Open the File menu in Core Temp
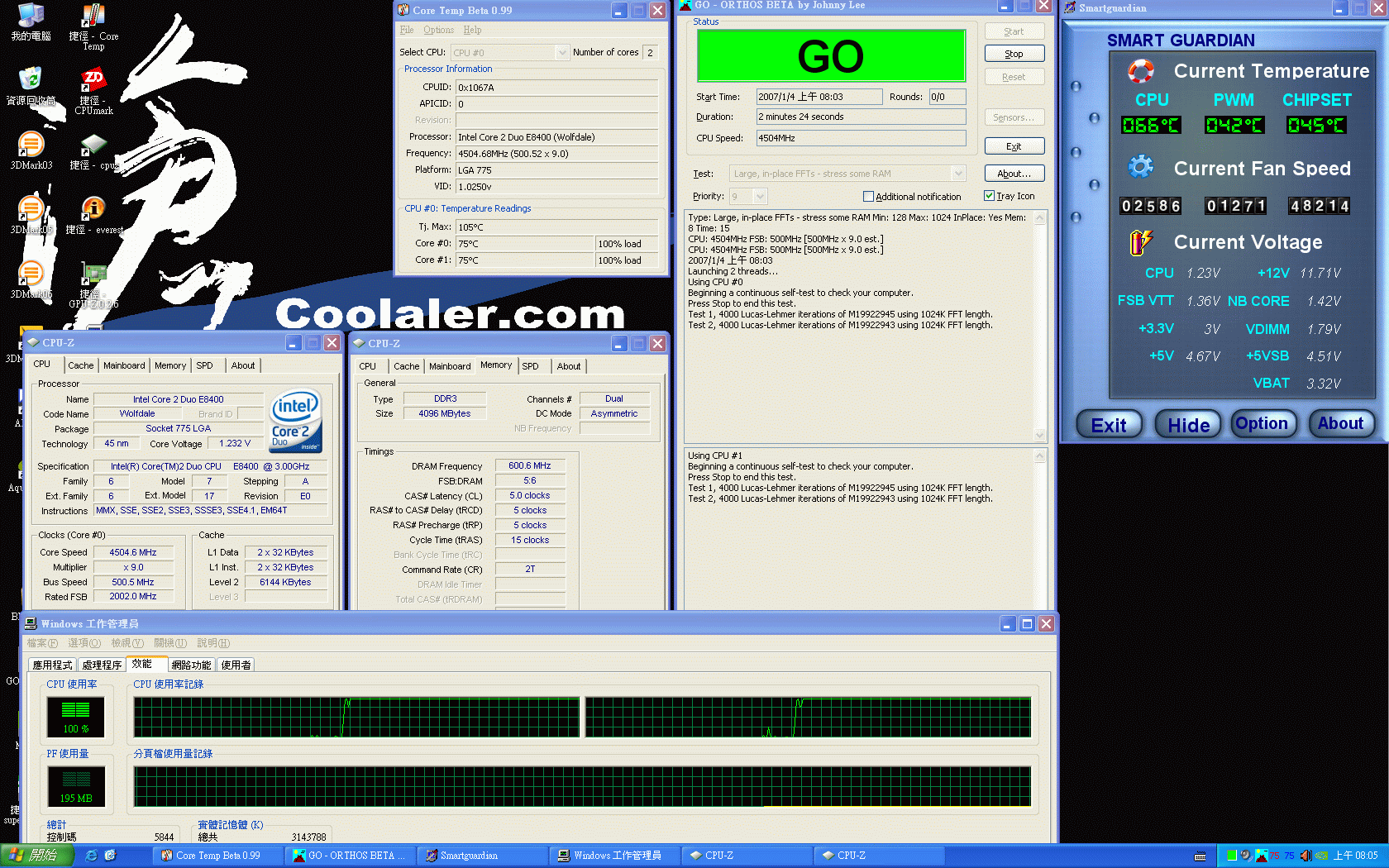Screen dimensions: 1389x868 407,30
